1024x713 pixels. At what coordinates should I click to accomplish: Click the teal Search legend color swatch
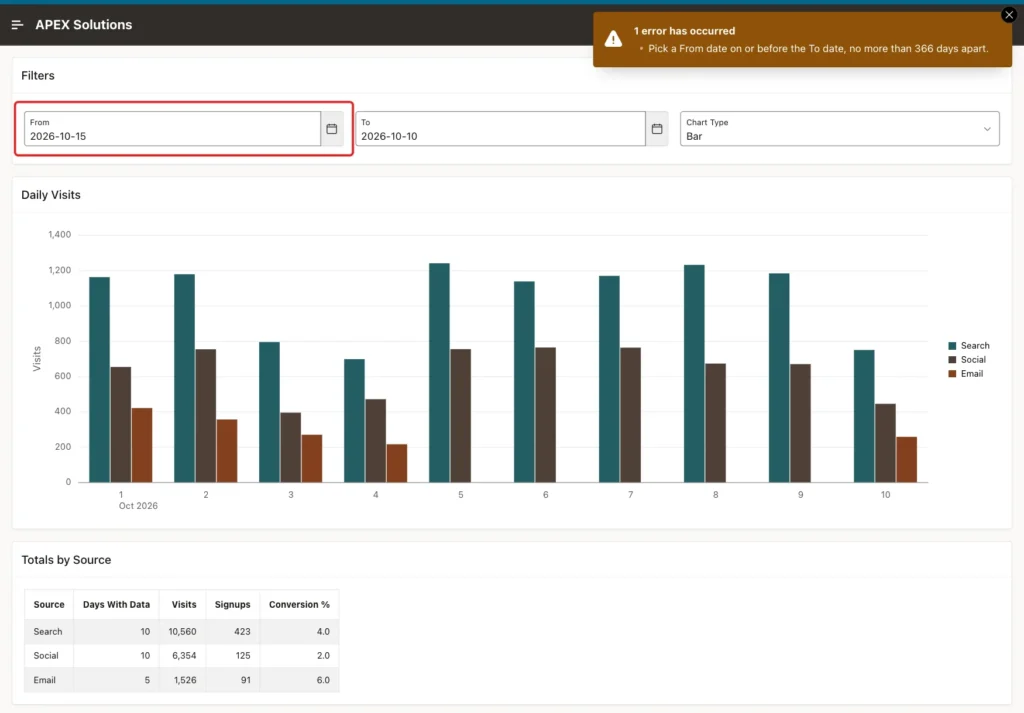click(952, 345)
